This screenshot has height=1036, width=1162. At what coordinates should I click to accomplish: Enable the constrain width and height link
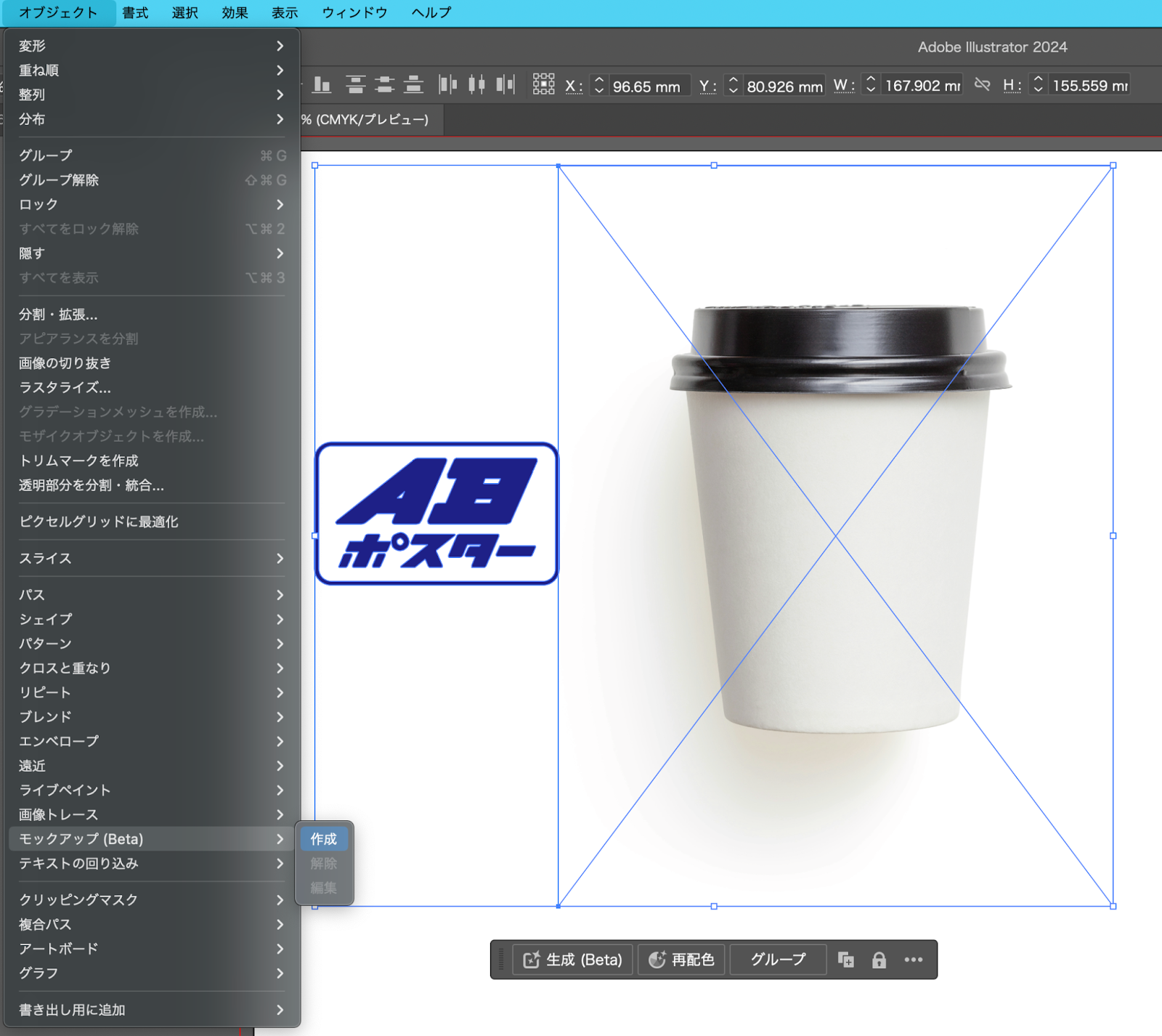983,85
